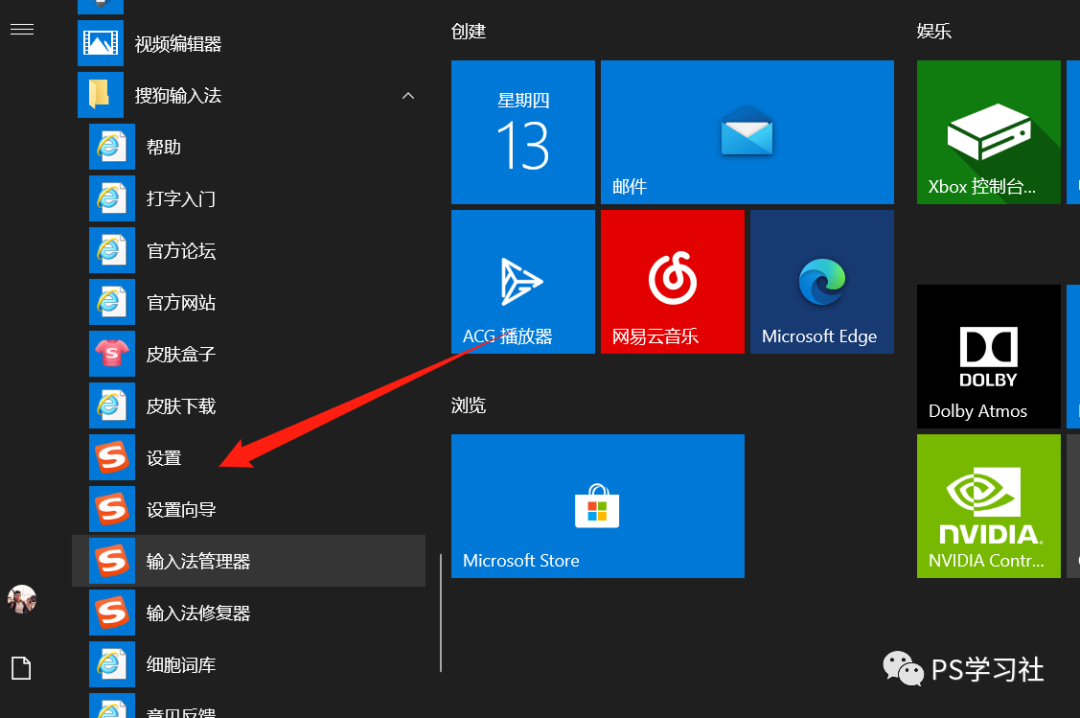The width and height of the screenshot is (1080, 718).
Task: Open 输入法修复器 Sogou icon
Action: (x=112, y=613)
